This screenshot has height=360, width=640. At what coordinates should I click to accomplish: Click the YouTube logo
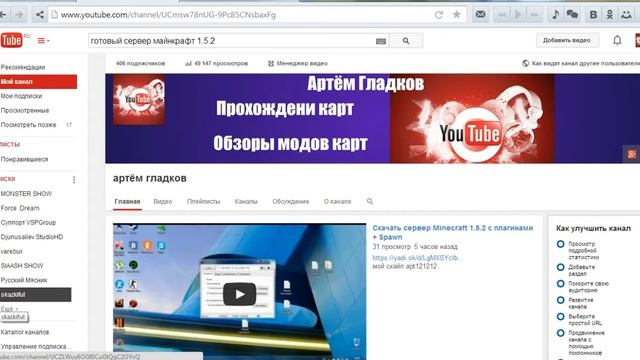[x=12, y=40]
